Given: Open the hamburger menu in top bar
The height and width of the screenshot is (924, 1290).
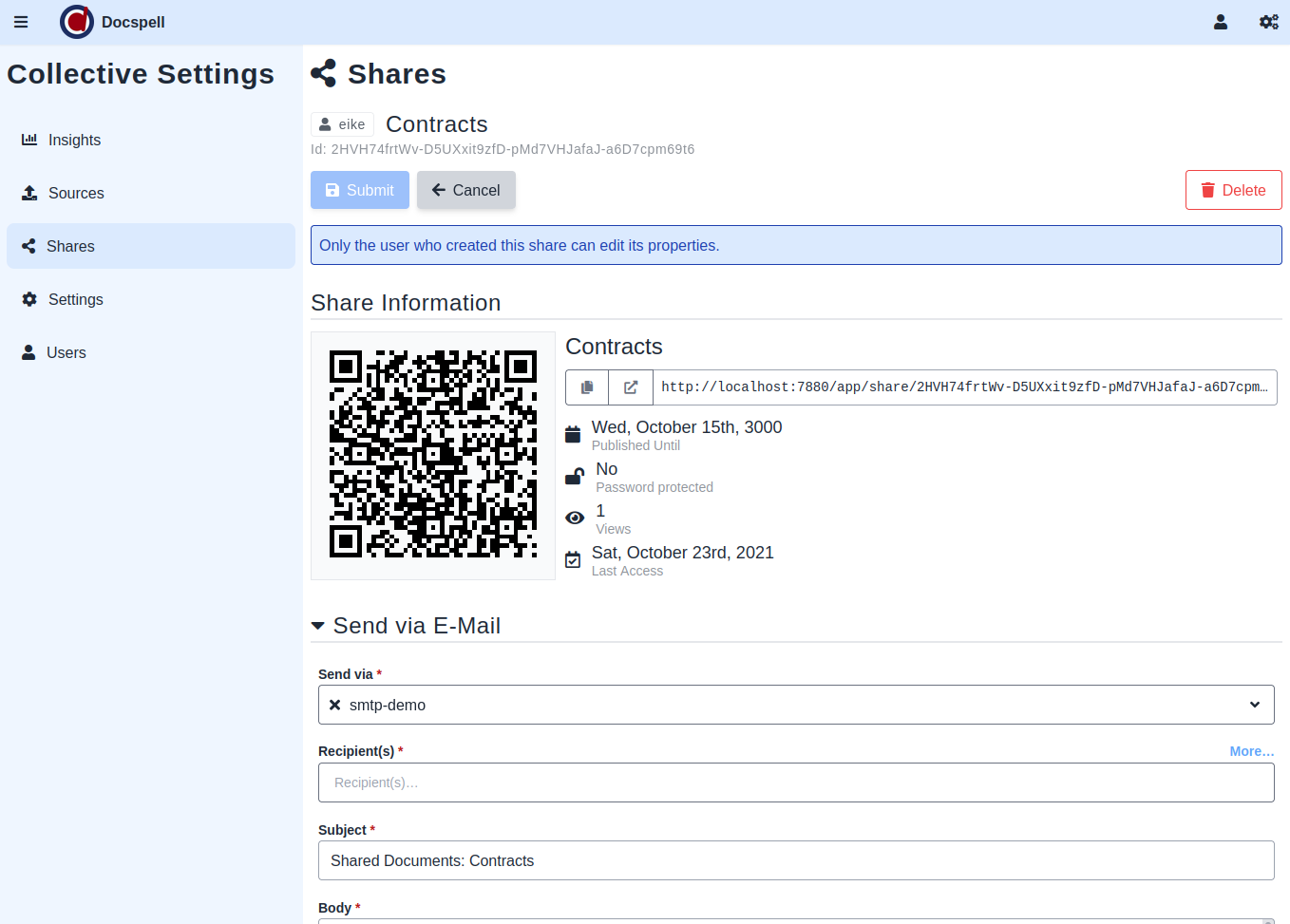Looking at the screenshot, I should [x=21, y=22].
